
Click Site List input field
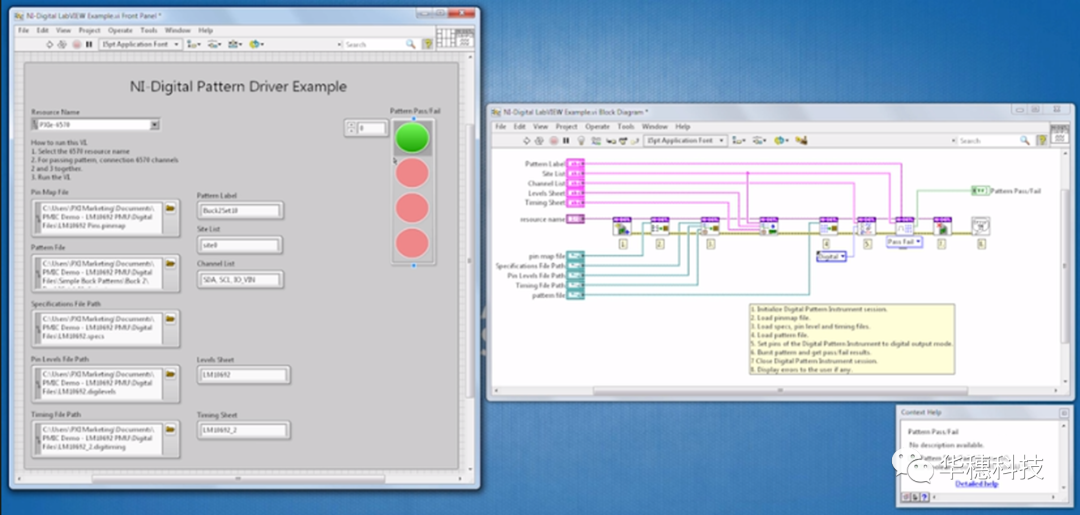(x=240, y=244)
